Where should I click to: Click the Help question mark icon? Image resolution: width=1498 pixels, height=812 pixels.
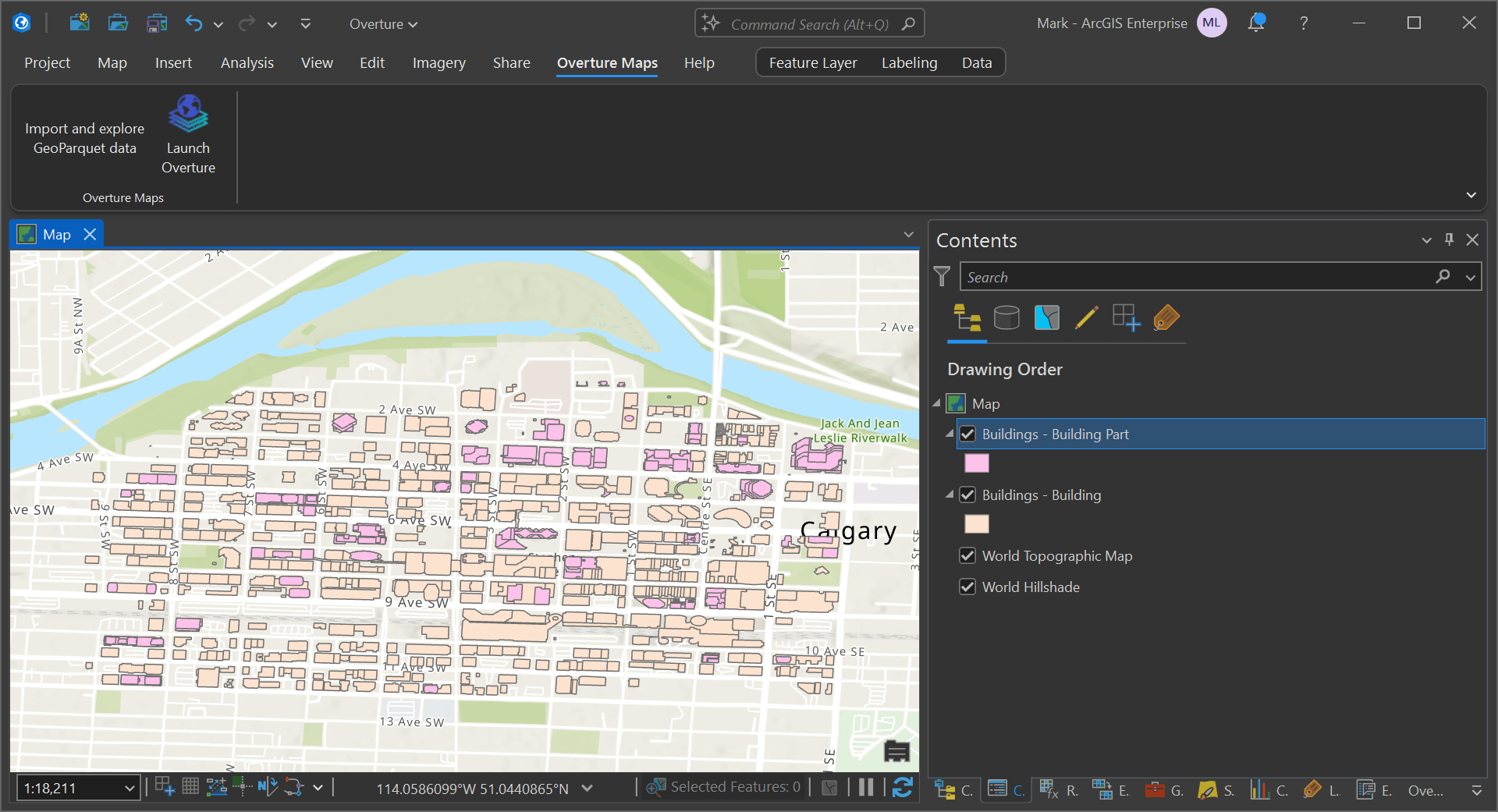pos(1304,23)
